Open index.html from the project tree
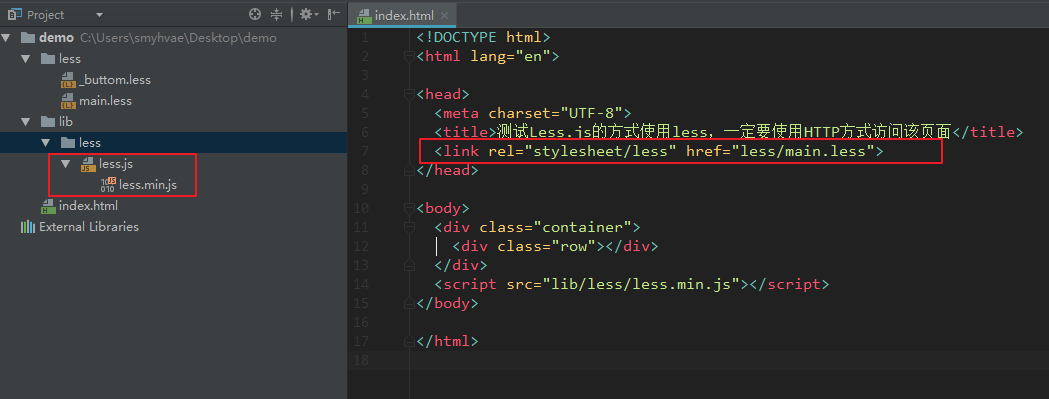1049x399 pixels. pyautogui.click(x=88, y=206)
